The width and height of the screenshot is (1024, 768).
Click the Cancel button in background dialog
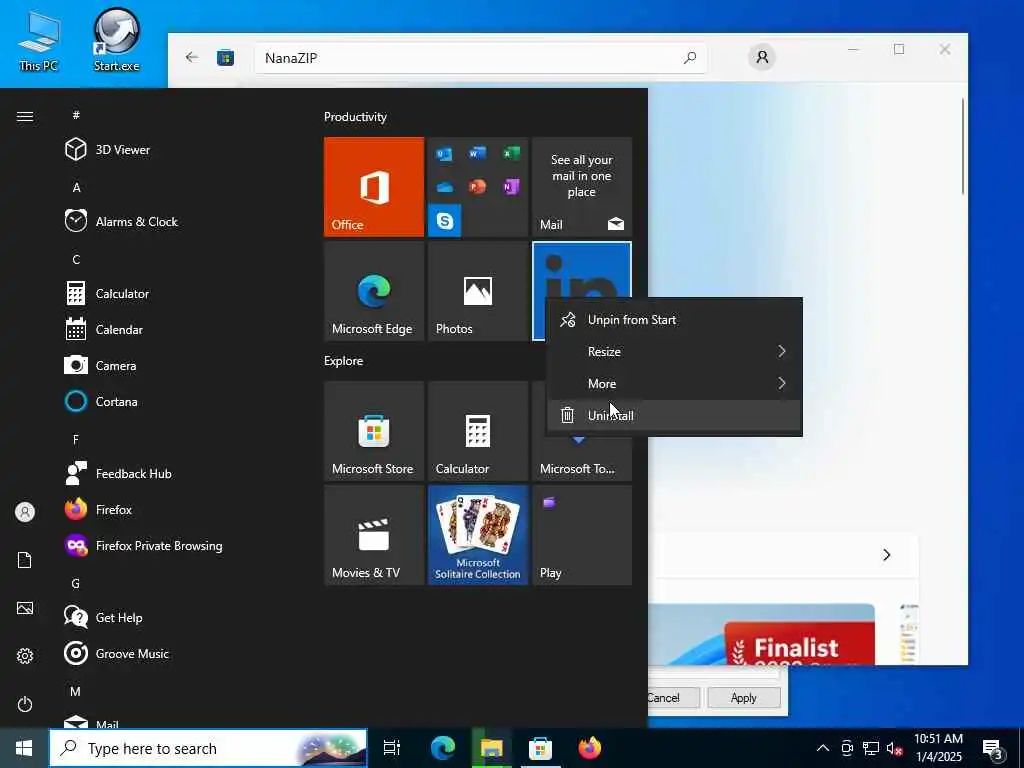[673, 697]
